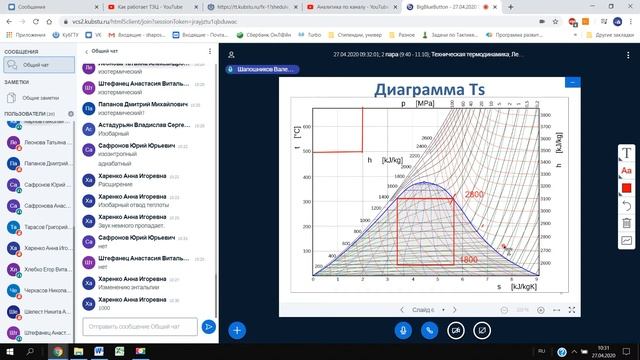Open Общие заметки shared notes

(x=39, y=98)
